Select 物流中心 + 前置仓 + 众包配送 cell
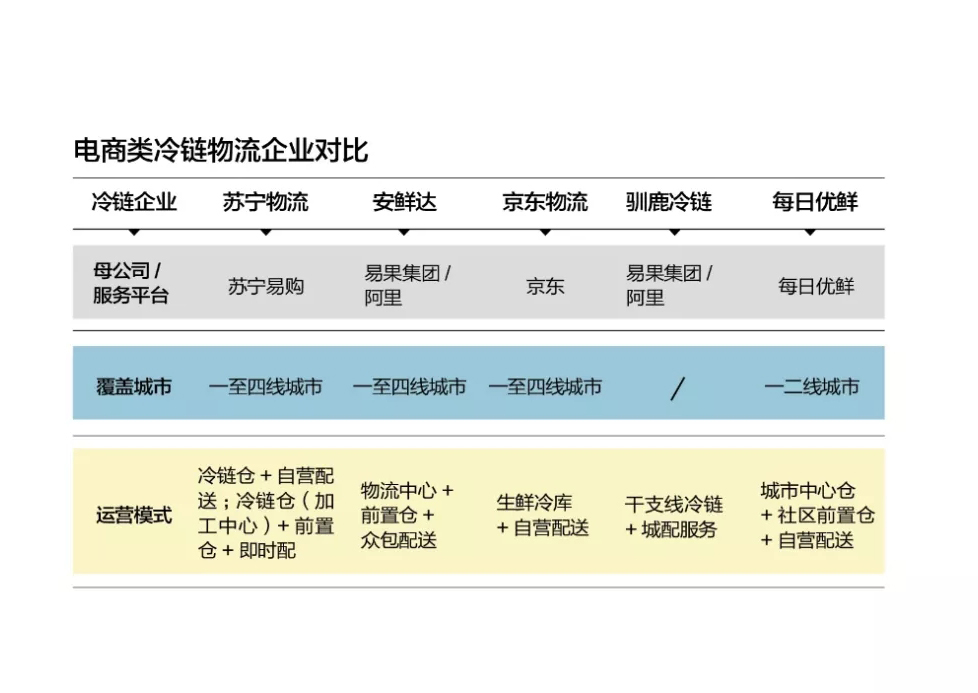 [407, 515]
